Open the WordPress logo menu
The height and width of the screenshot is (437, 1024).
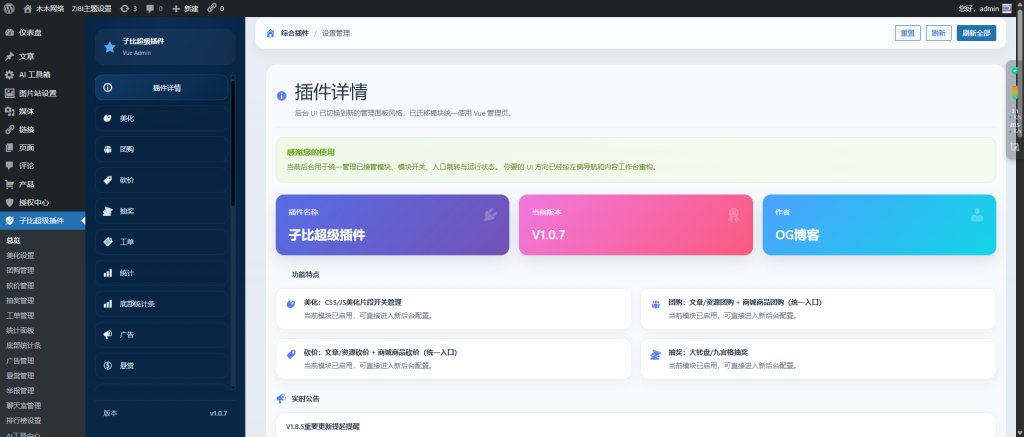pyautogui.click(x=9, y=8)
